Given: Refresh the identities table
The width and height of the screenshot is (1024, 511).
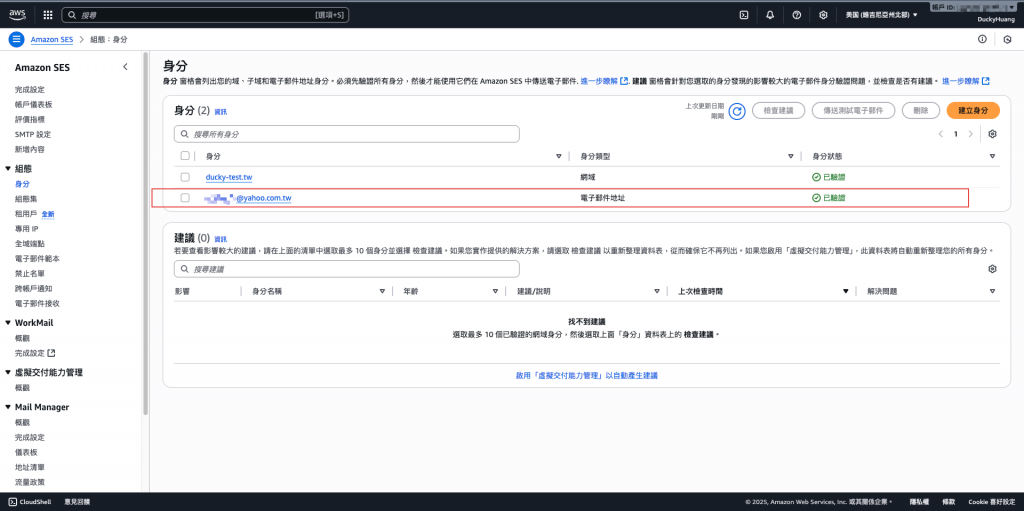Looking at the screenshot, I should pos(737,111).
